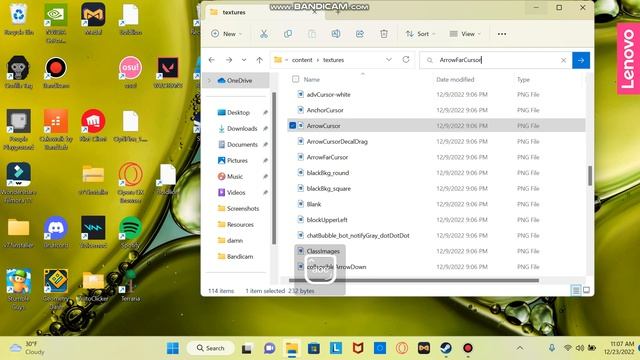Run search with blue arrow button
Viewport: 640px width, 360px height.
tap(581, 60)
